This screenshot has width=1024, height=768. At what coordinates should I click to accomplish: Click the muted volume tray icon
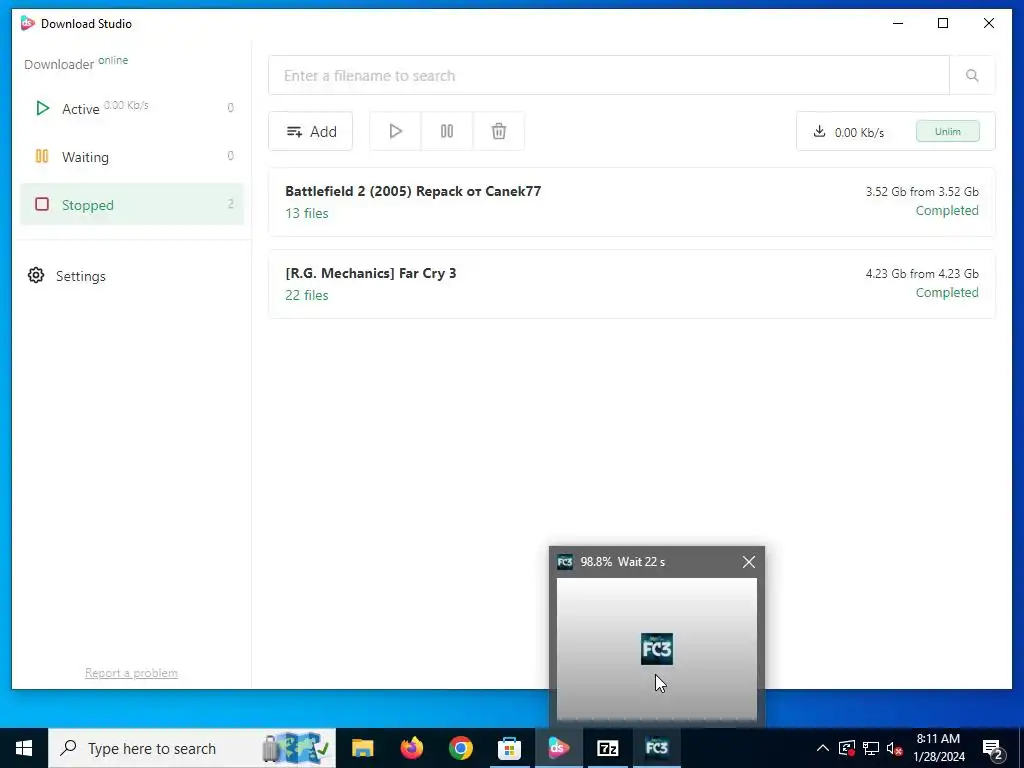(894, 748)
